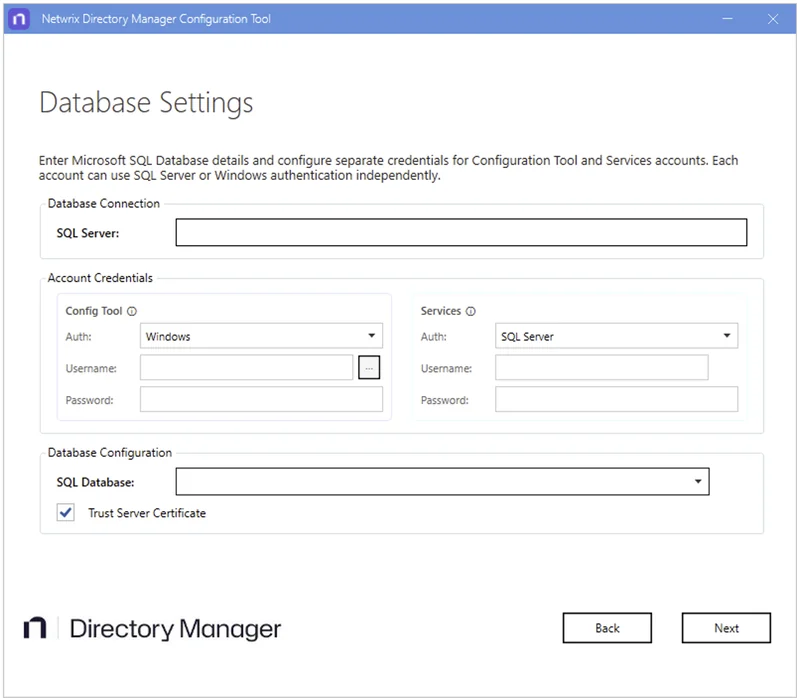Screen dimensions: 797x698
Task: Focus the SQL Server input field
Action: (x=461, y=232)
